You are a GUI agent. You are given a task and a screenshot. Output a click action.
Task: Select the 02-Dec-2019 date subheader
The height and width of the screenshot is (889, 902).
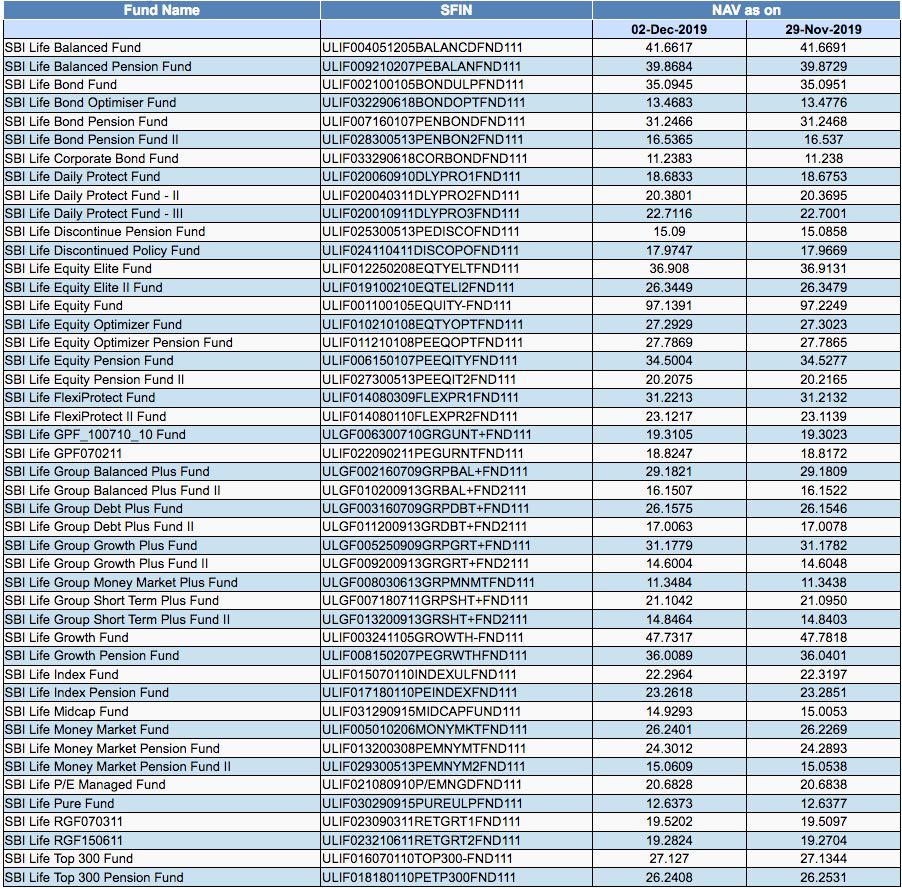[x=669, y=29]
